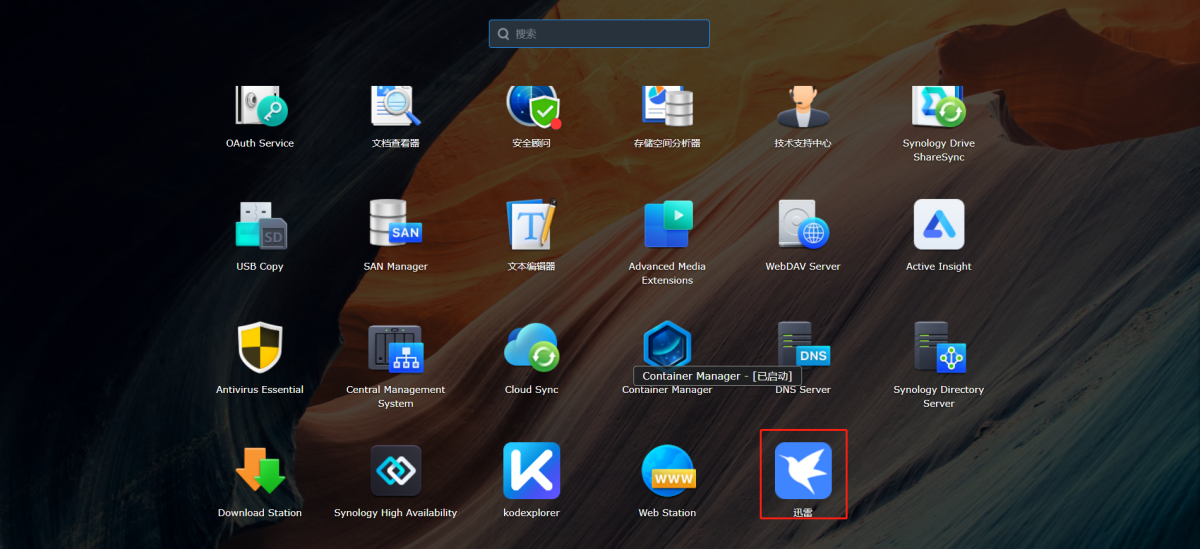Screen dimensions: 1200x549
Task: Launch Antivirus Essential
Action: 260,347
